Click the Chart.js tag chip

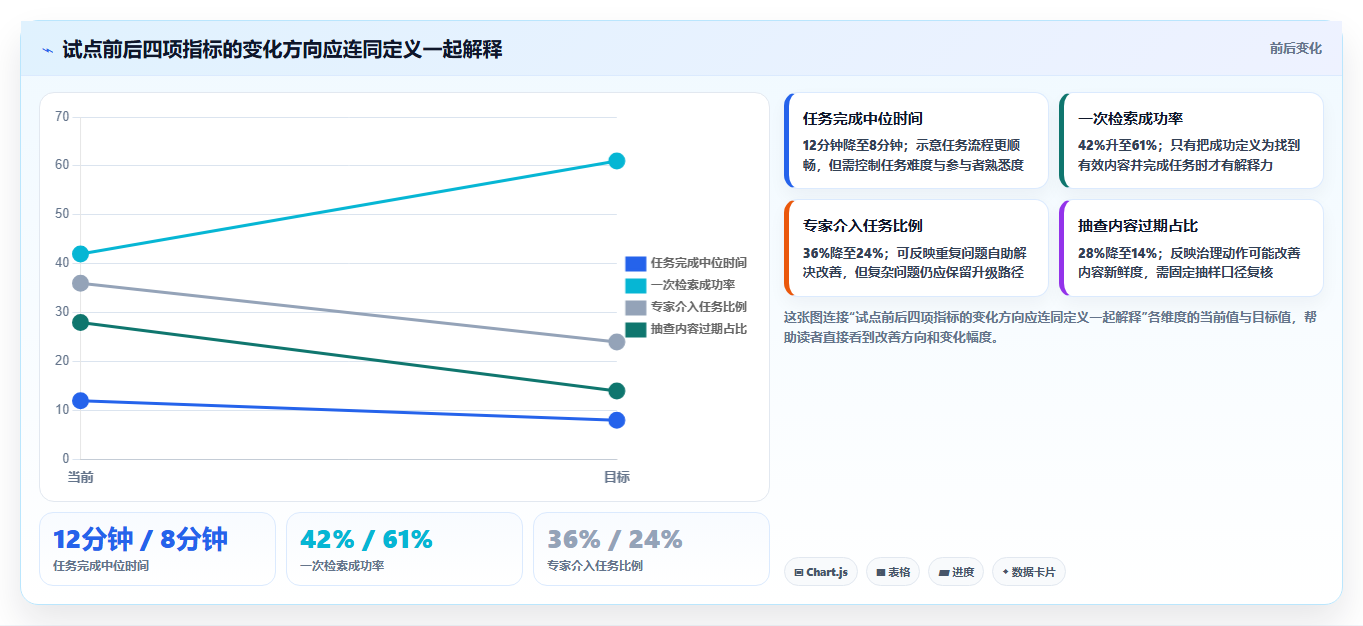821,572
